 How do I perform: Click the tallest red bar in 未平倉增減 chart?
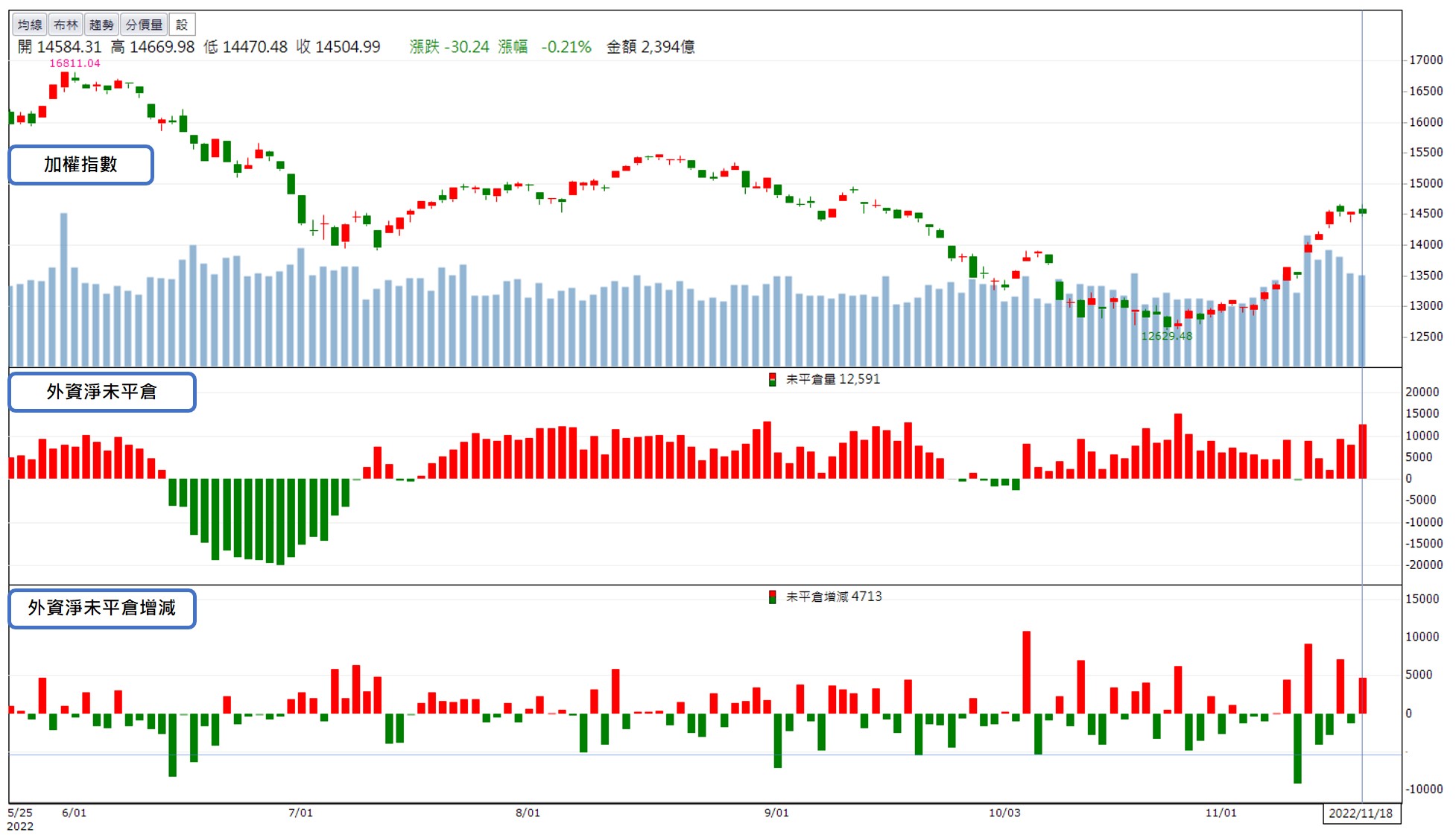click(1026, 672)
